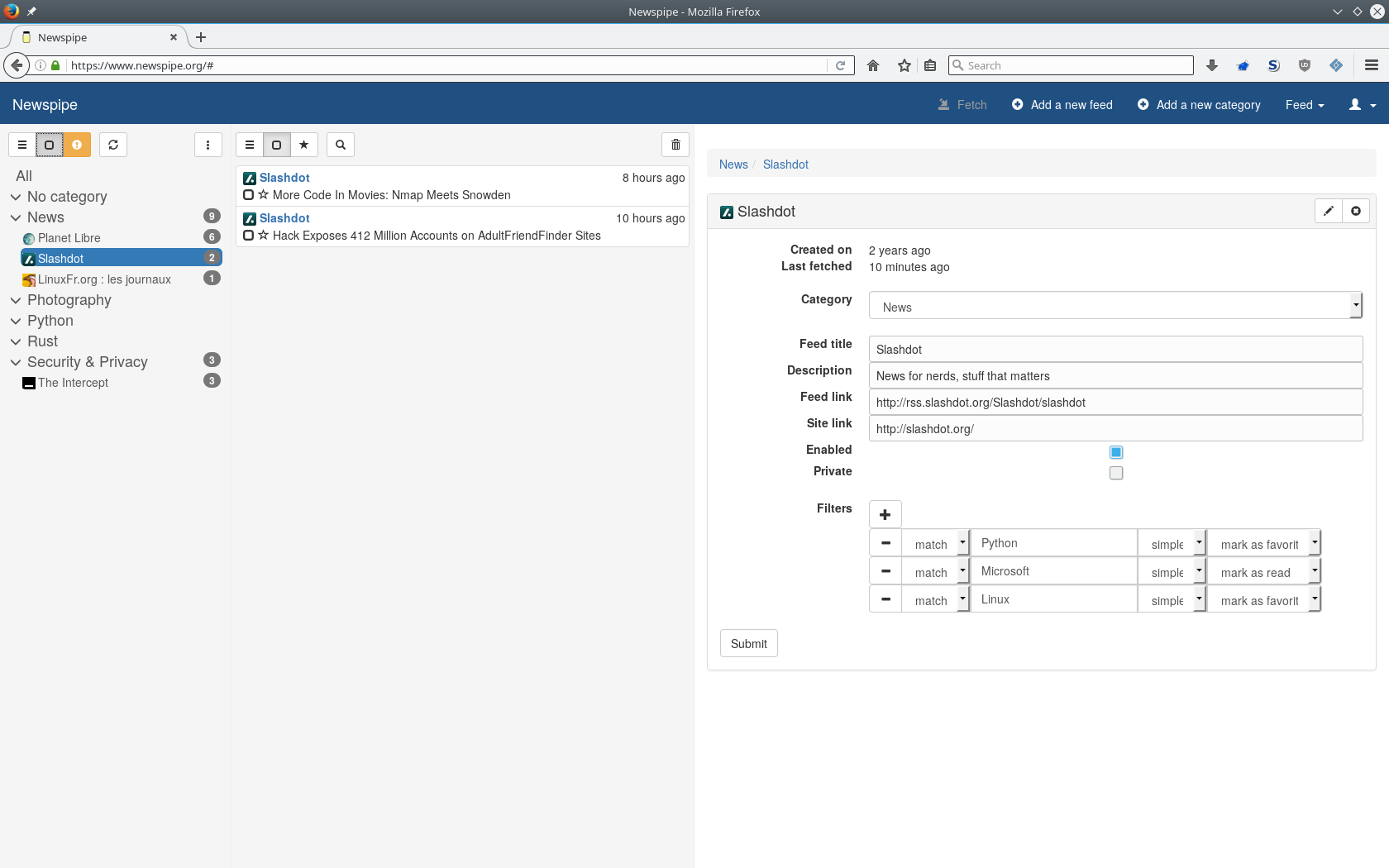Image resolution: width=1389 pixels, height=868 pixels.
Task: Open a new browser tab
Action: [201, 37]
